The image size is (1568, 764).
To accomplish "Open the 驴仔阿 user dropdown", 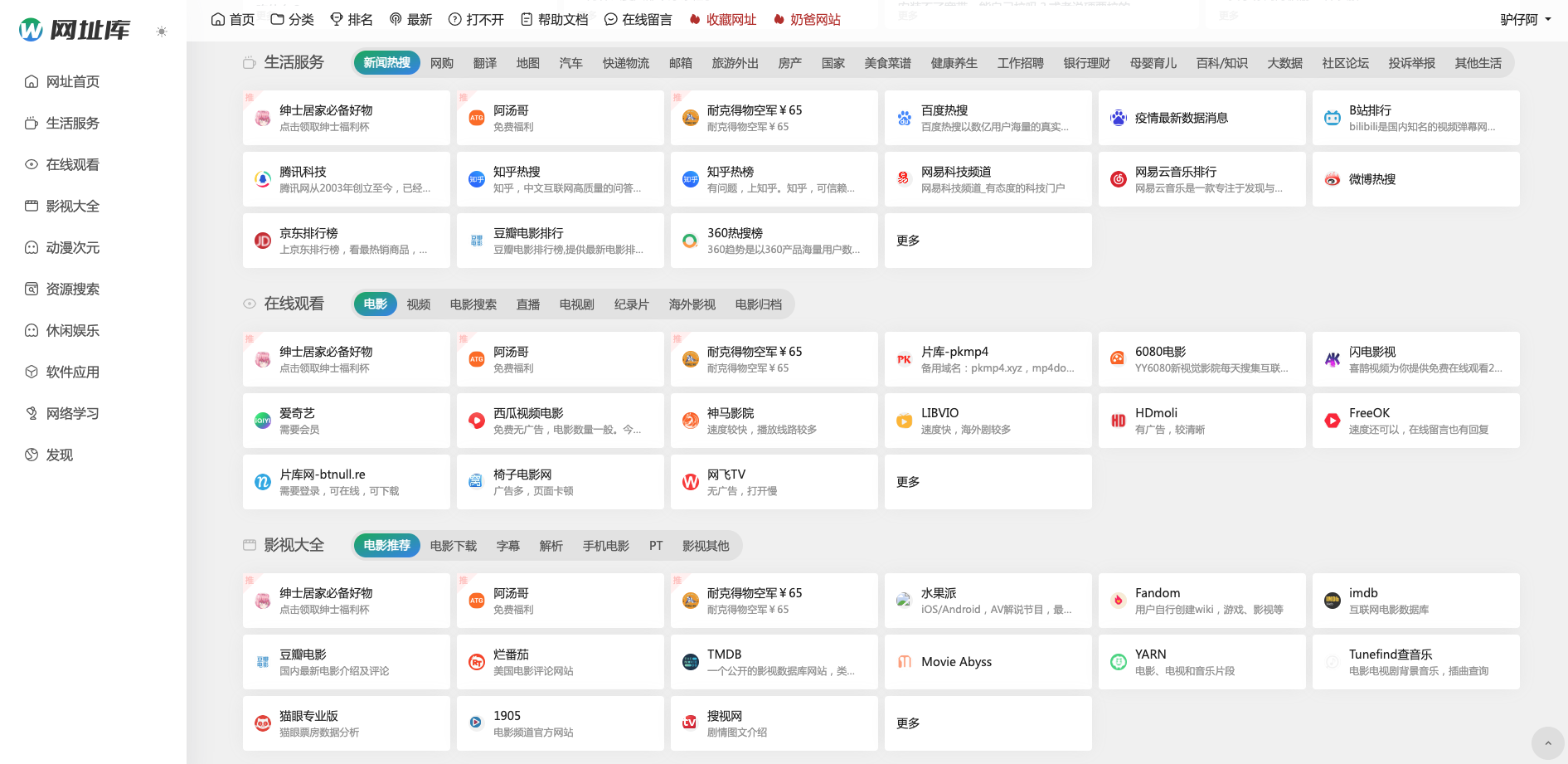I will 1526,19.
